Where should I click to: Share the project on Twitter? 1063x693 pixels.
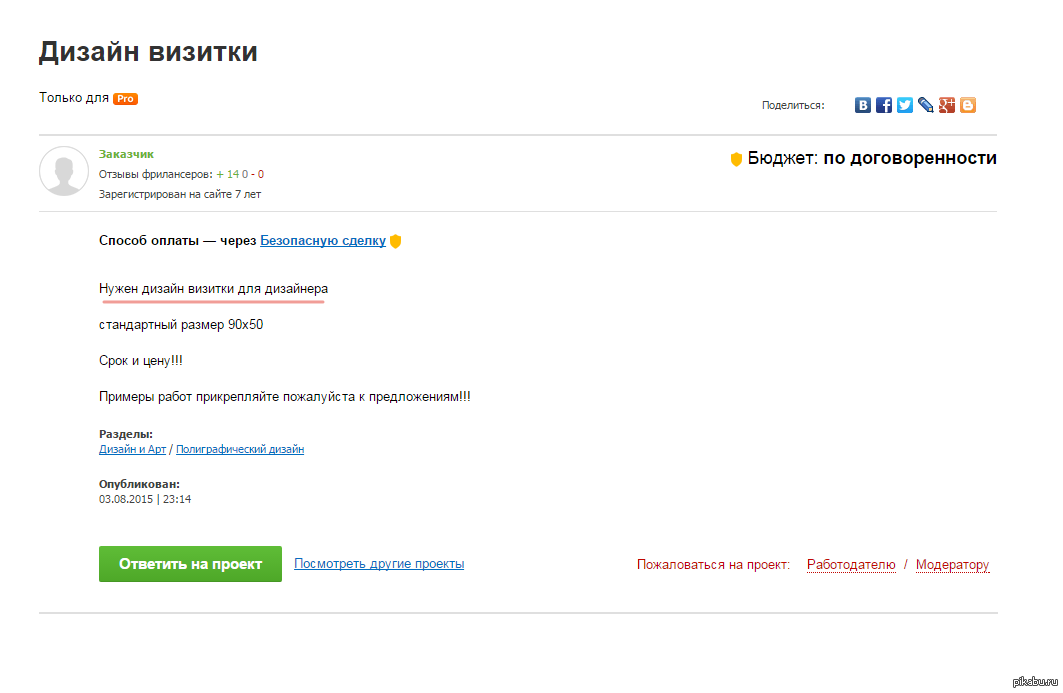click(905, 105)
